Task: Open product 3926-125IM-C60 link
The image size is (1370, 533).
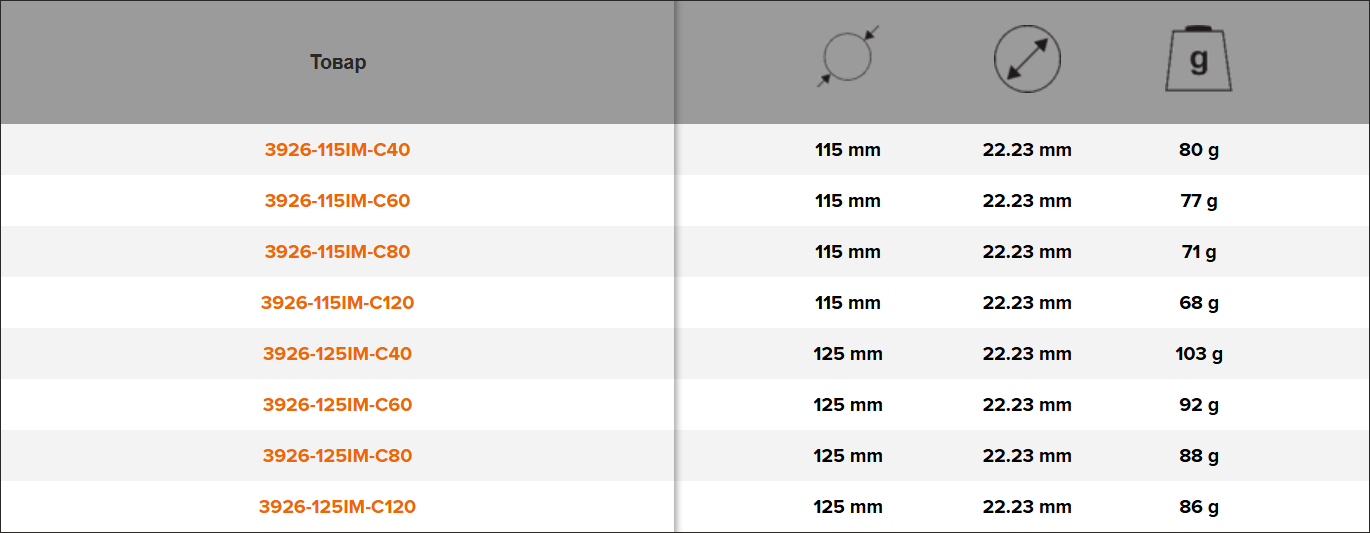Action: [x=338, y=405]
